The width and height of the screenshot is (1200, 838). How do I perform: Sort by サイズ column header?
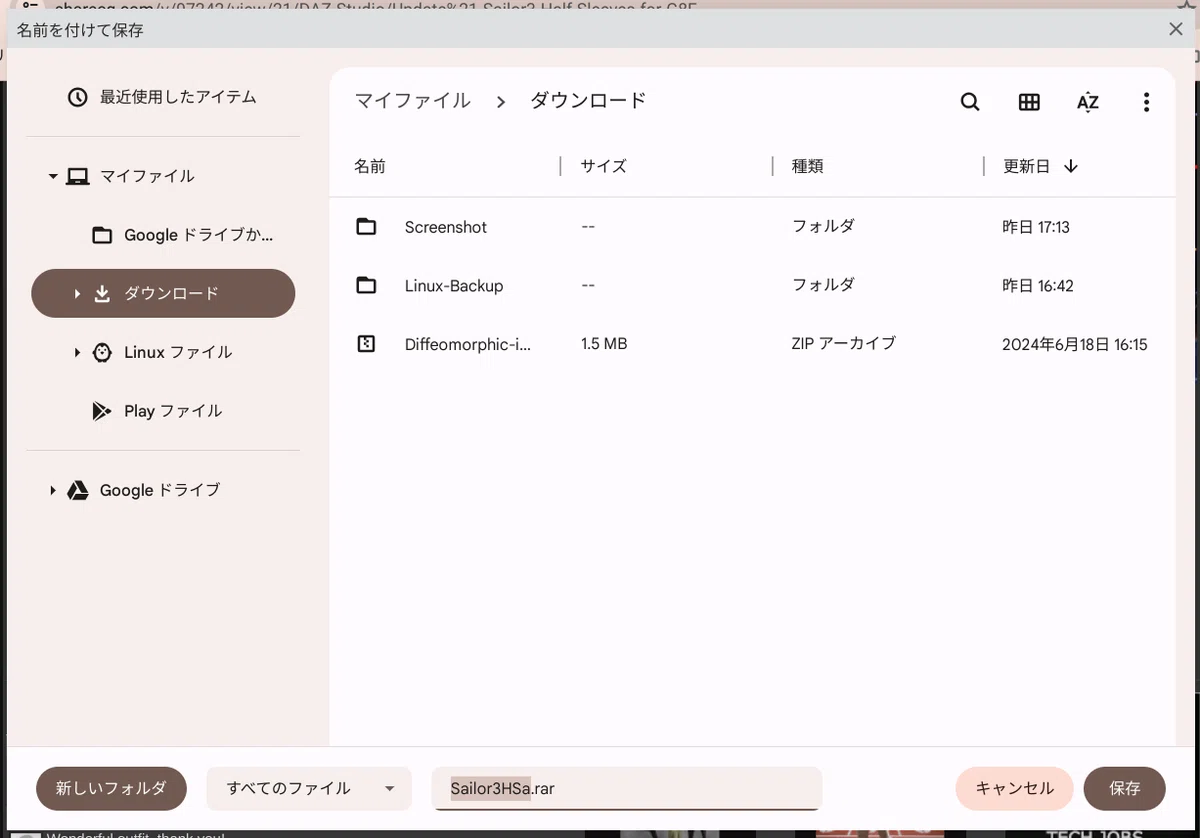604,166
